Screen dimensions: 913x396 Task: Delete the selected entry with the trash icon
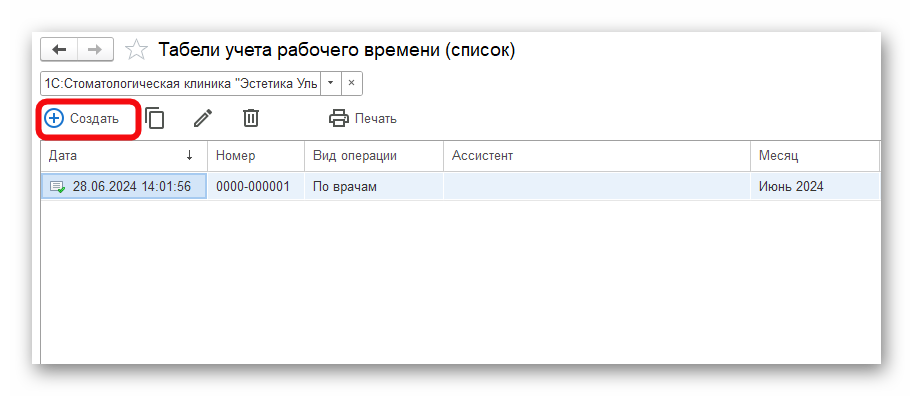coord(250,119)
